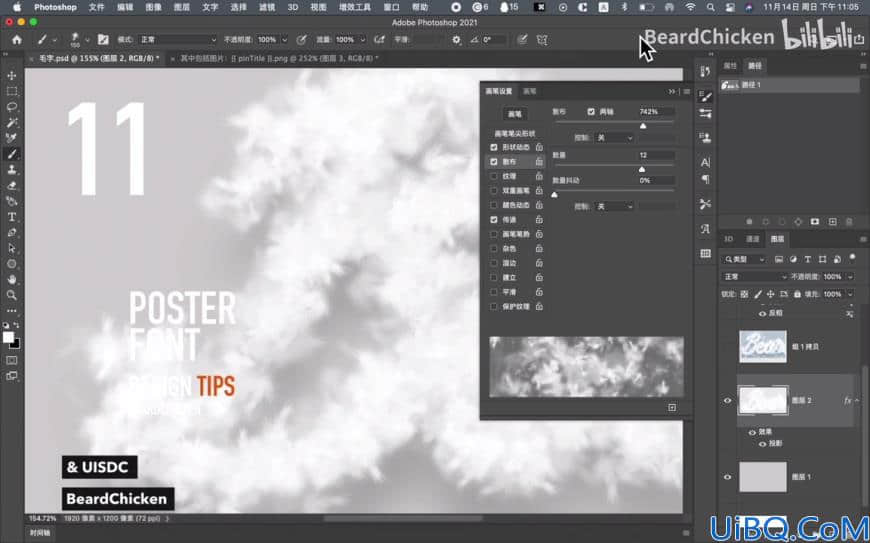Enable 纹理 checkbox in brush settings
This screenshot has width=870, height=543.
click(494, 176)
